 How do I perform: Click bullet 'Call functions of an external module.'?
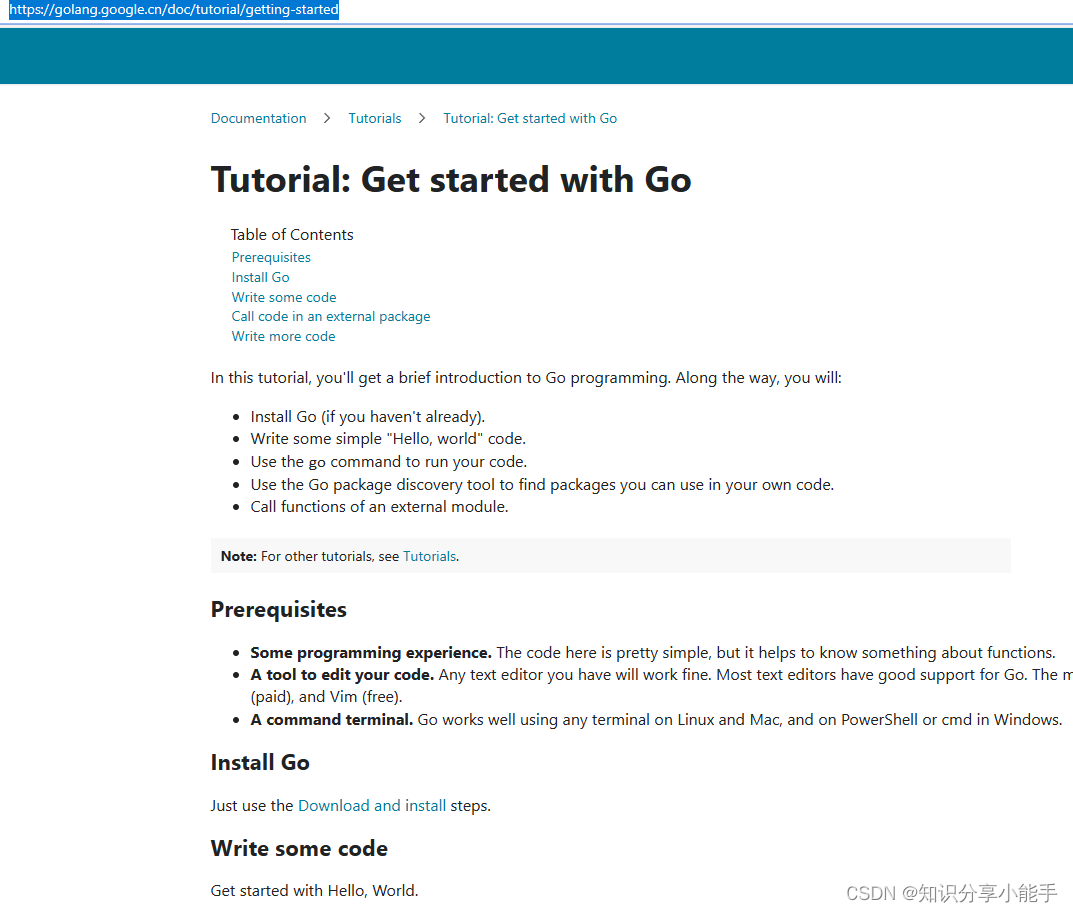tap(379, 507)
